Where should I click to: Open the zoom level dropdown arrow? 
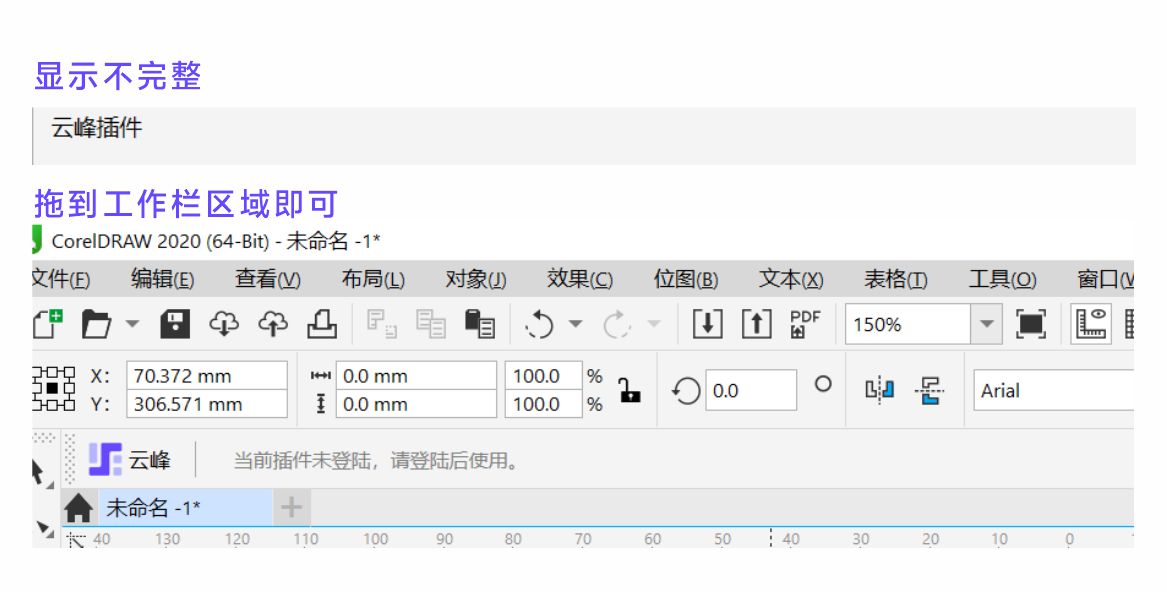[x=986, y=325]
